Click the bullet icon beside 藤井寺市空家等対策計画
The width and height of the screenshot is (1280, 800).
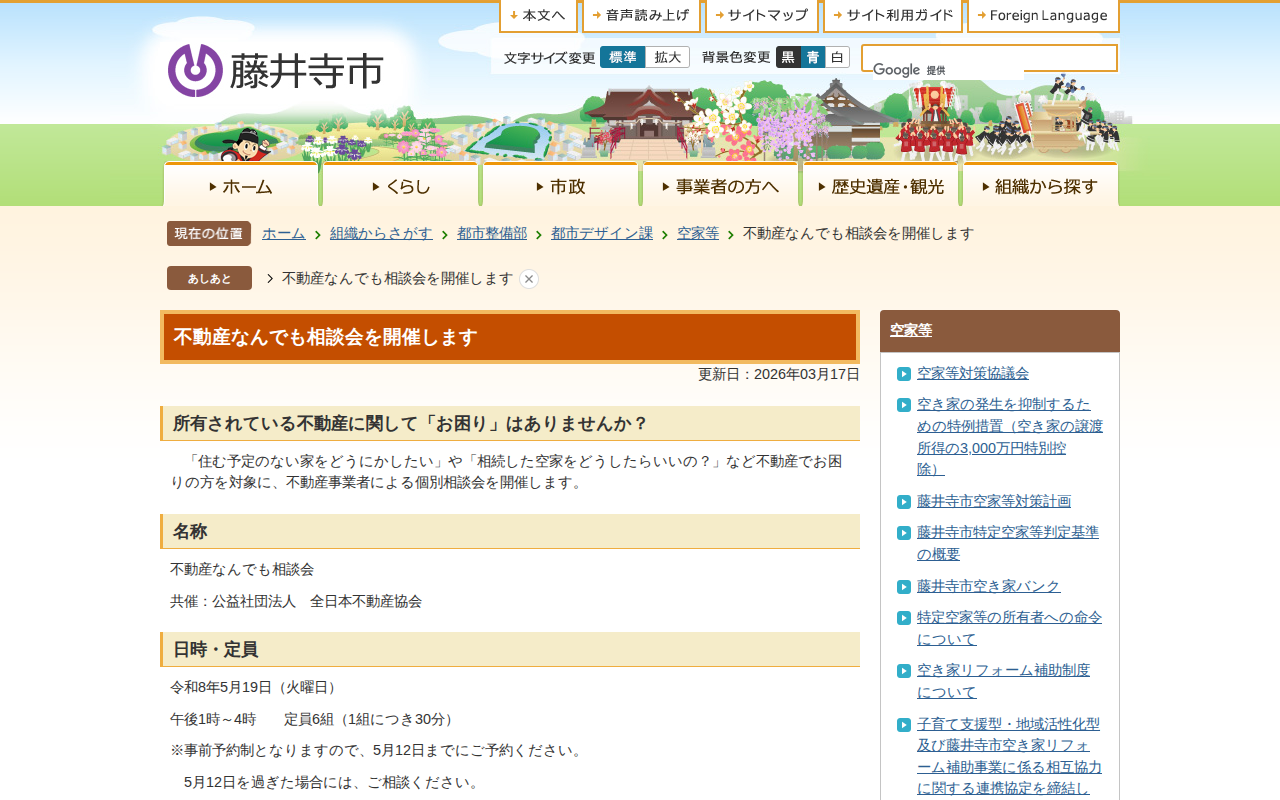tap(904, 502)
